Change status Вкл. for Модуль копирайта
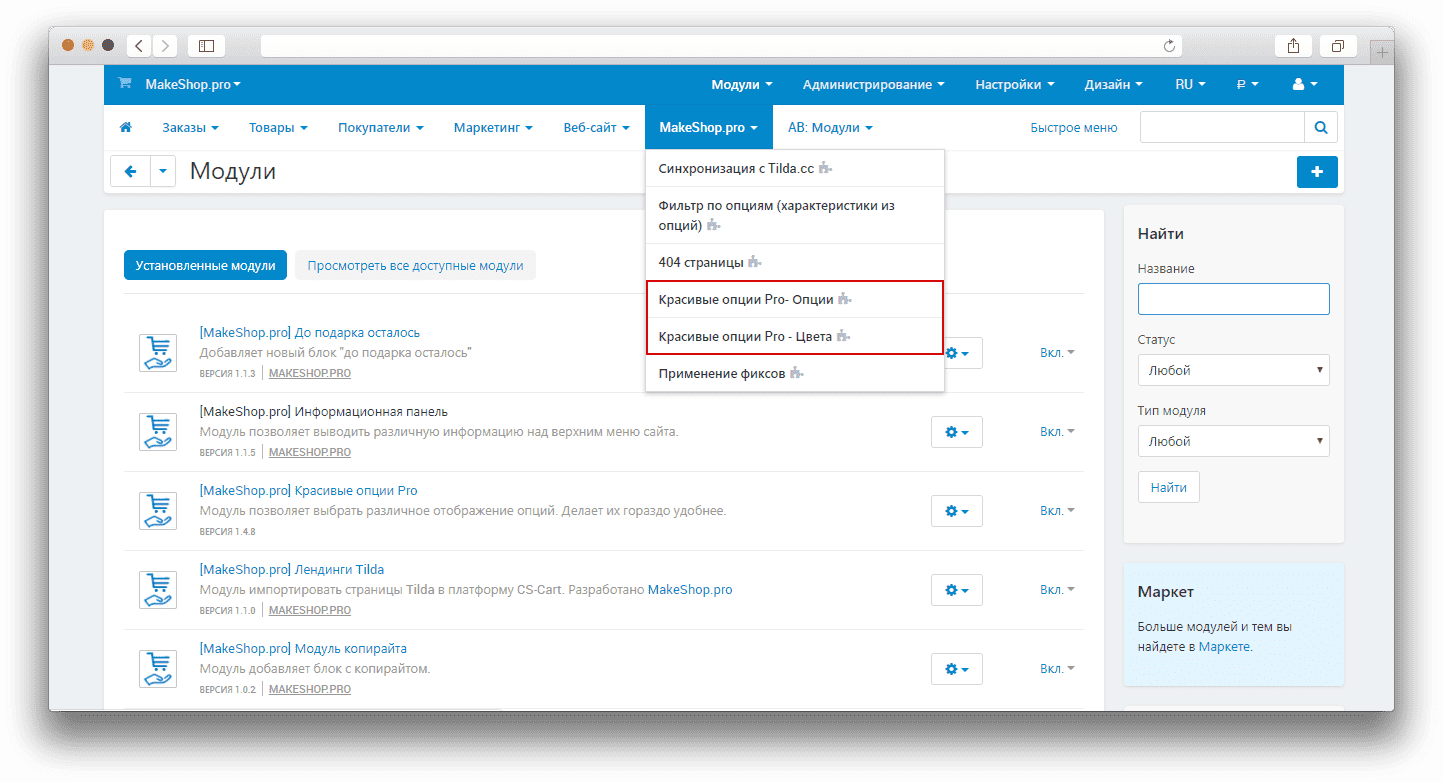This screenshot has width=1443, height=782. (x=1057, y=669)
